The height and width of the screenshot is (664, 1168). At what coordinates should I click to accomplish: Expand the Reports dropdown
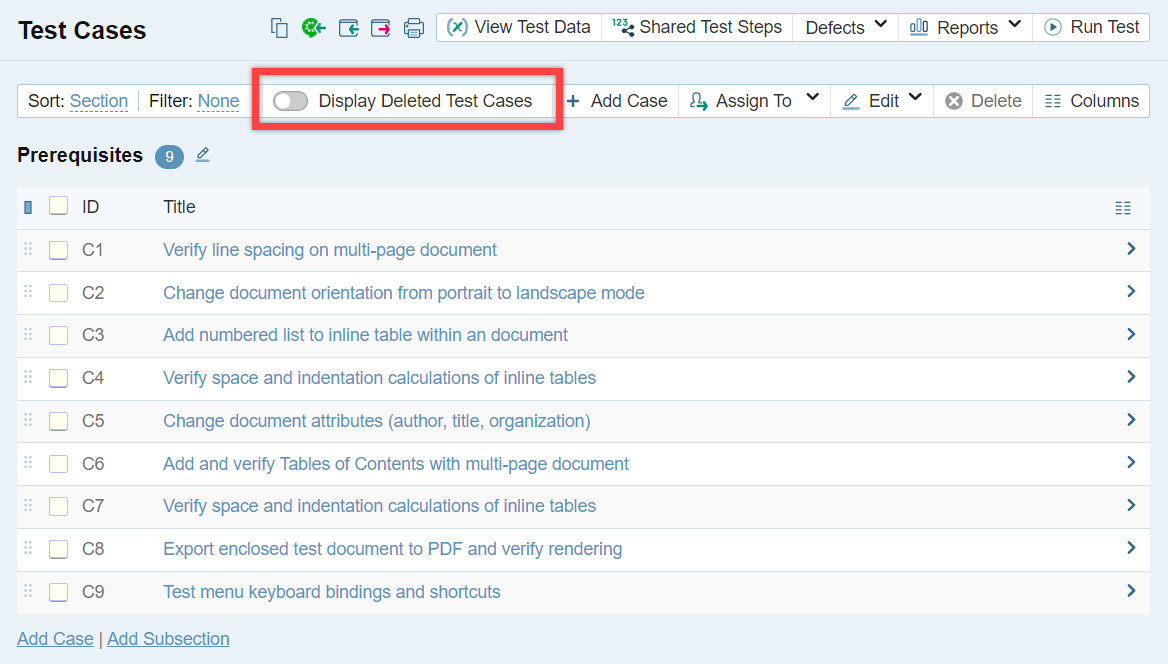click(965, 28)
